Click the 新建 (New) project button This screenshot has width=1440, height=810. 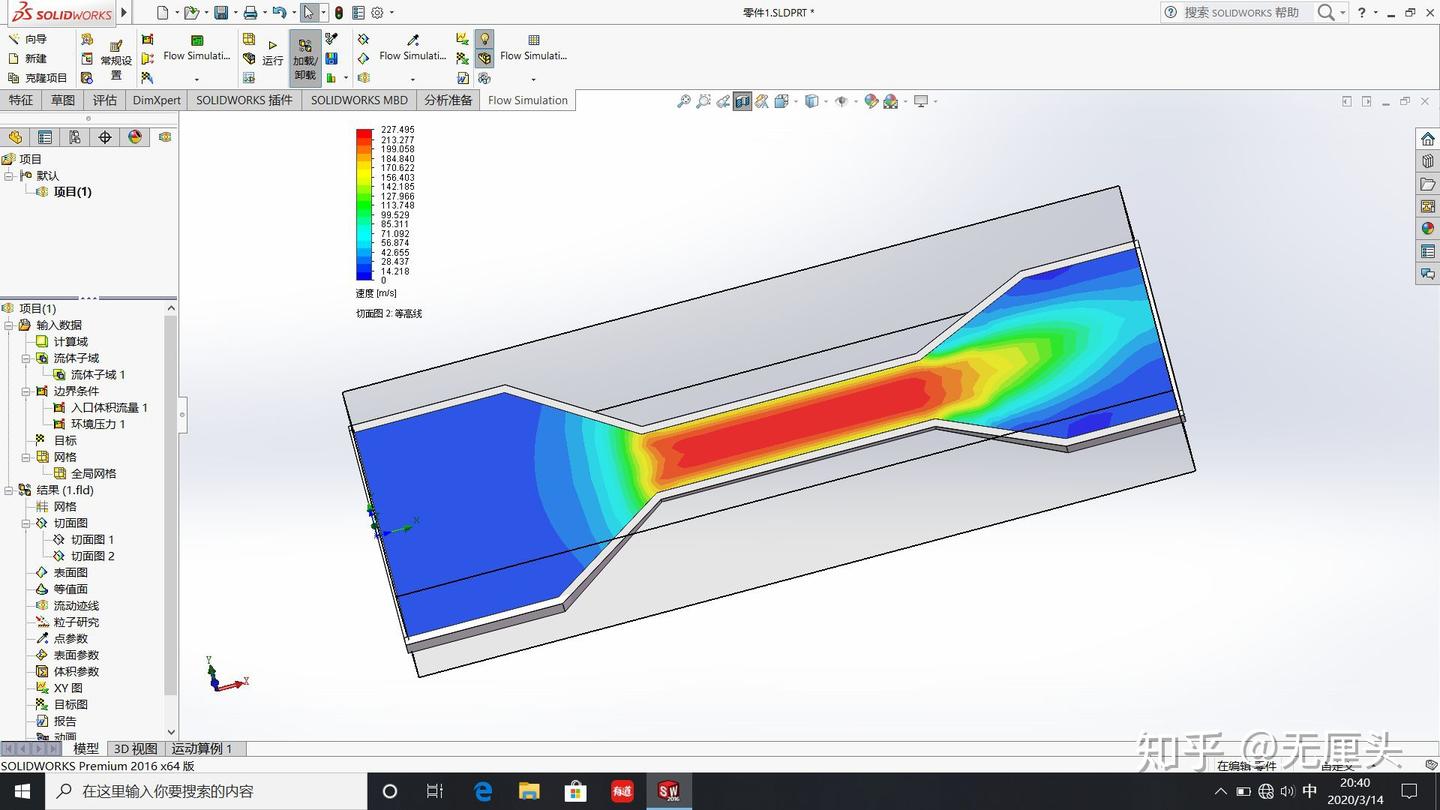point(27,58)
